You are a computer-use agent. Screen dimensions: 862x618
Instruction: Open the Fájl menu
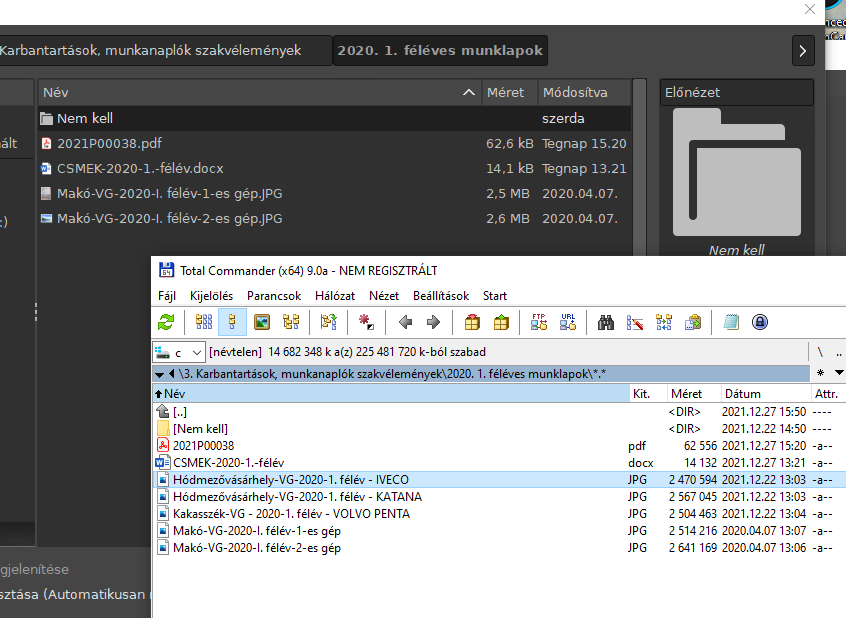pyautogui.click(x=167, y=296)
